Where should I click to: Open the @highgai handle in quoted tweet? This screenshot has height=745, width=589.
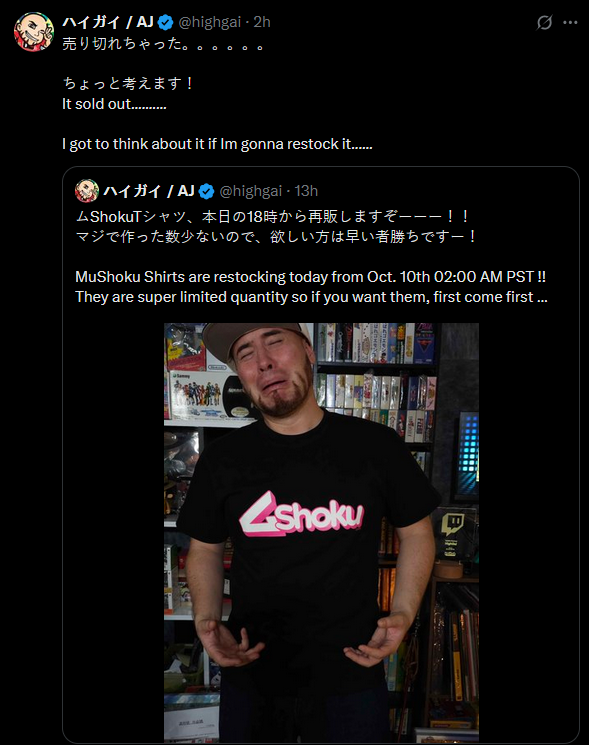click(x=251, y=191)
